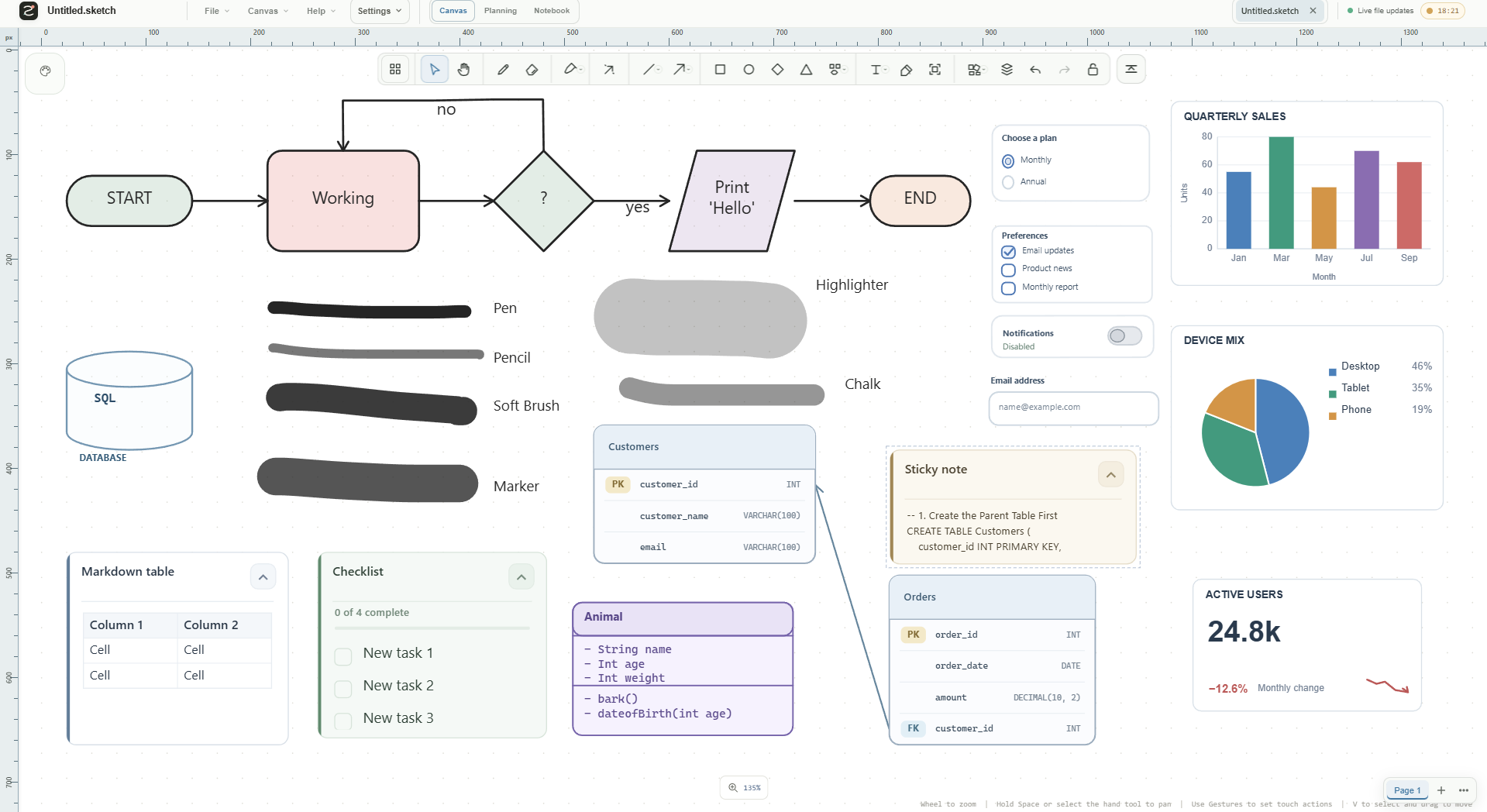Collapse the toolbar with the rightmost icon
This screenshot has width=1487, height=812.
[1131, 70]
